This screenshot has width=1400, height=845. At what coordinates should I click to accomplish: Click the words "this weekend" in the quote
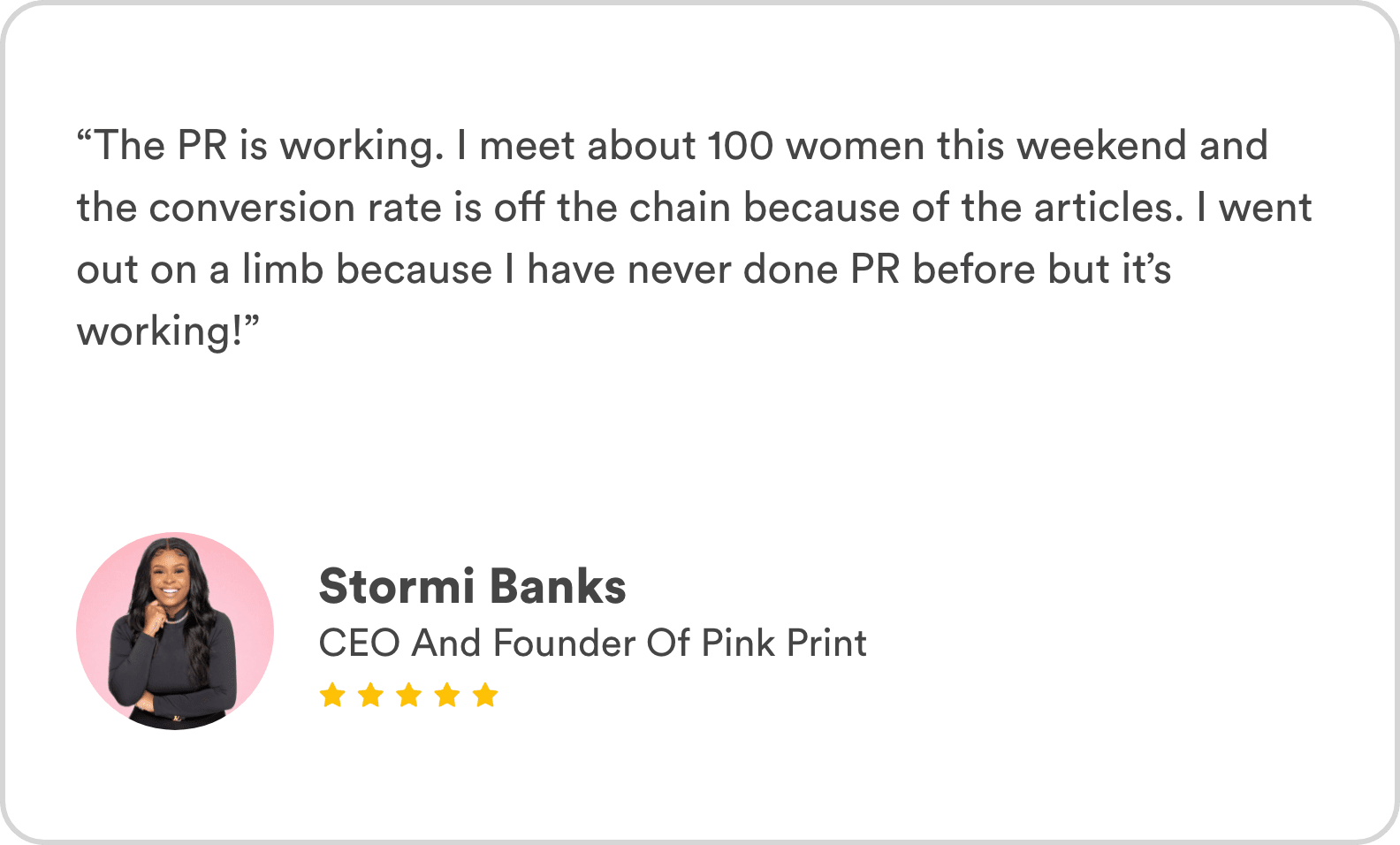[x=1061, y=146]
